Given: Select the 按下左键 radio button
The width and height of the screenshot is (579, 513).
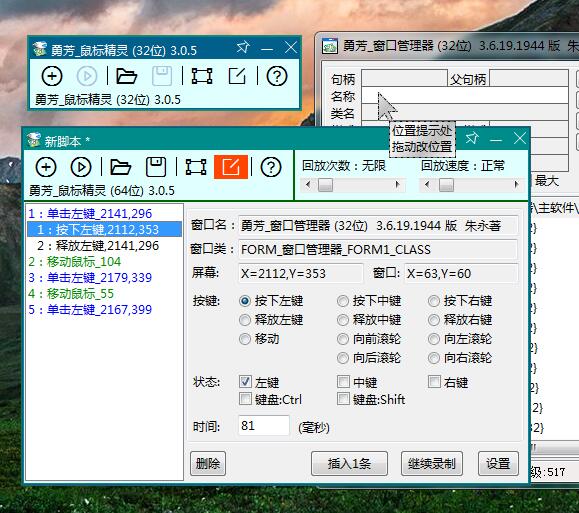Looking at the screenshot, I should pos(245,301).
